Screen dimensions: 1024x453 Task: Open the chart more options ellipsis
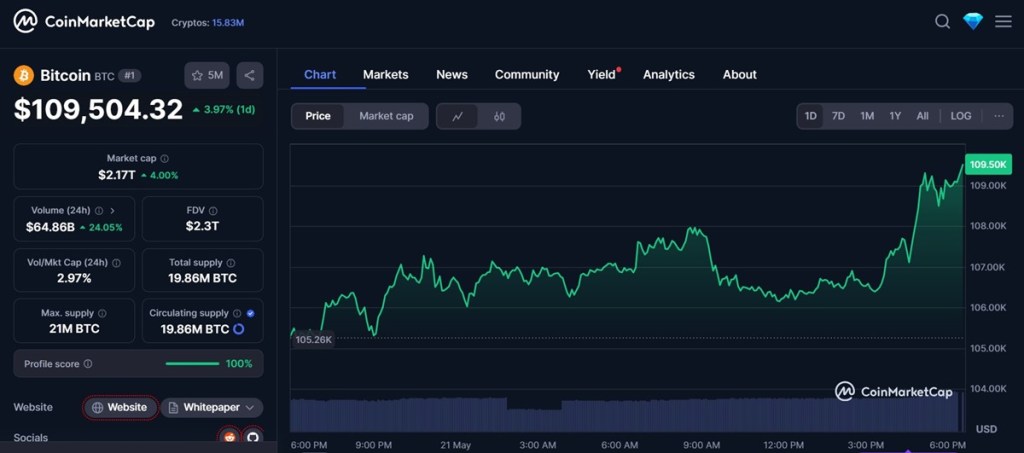pyautogui.click(x=998, y=116)
